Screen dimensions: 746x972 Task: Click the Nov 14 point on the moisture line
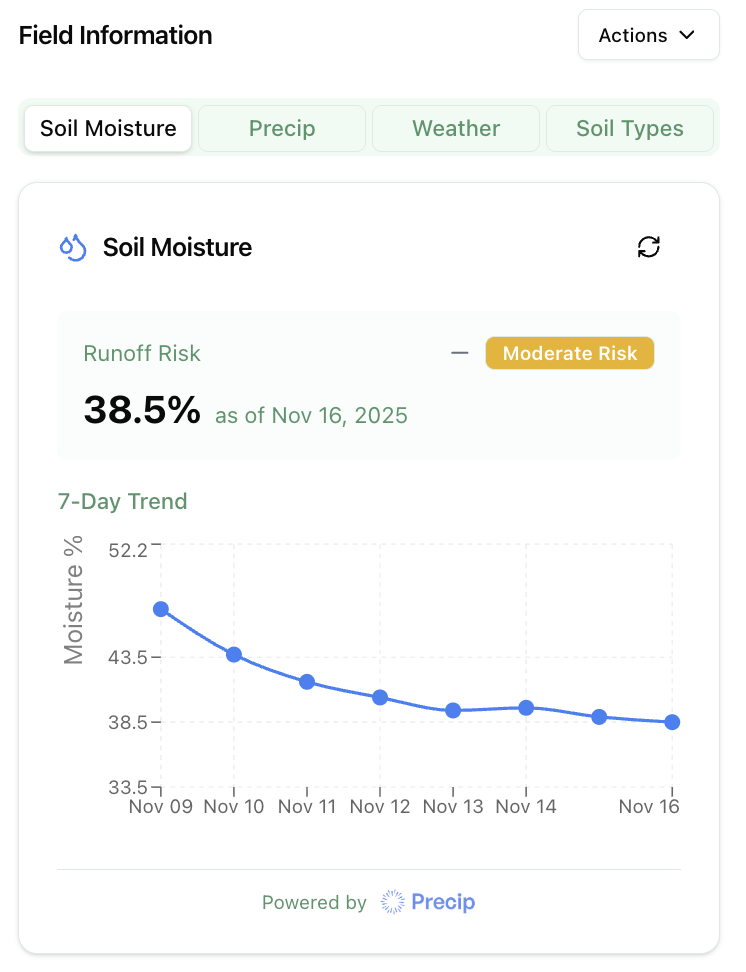tap(526, 707)
